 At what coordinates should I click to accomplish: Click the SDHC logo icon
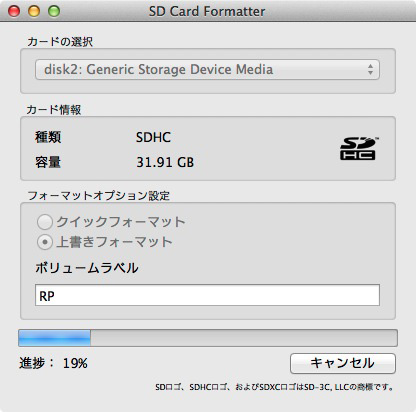(358, 149)
